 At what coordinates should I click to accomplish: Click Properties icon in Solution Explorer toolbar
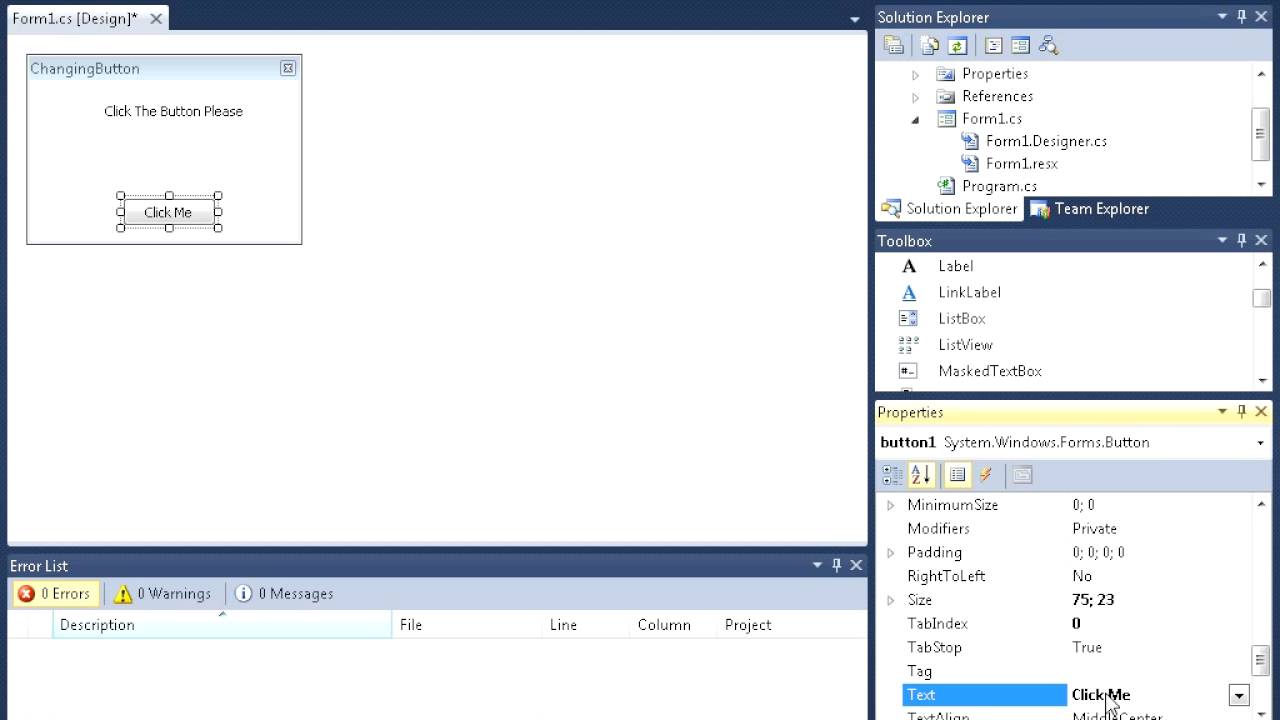coord(894,45)
